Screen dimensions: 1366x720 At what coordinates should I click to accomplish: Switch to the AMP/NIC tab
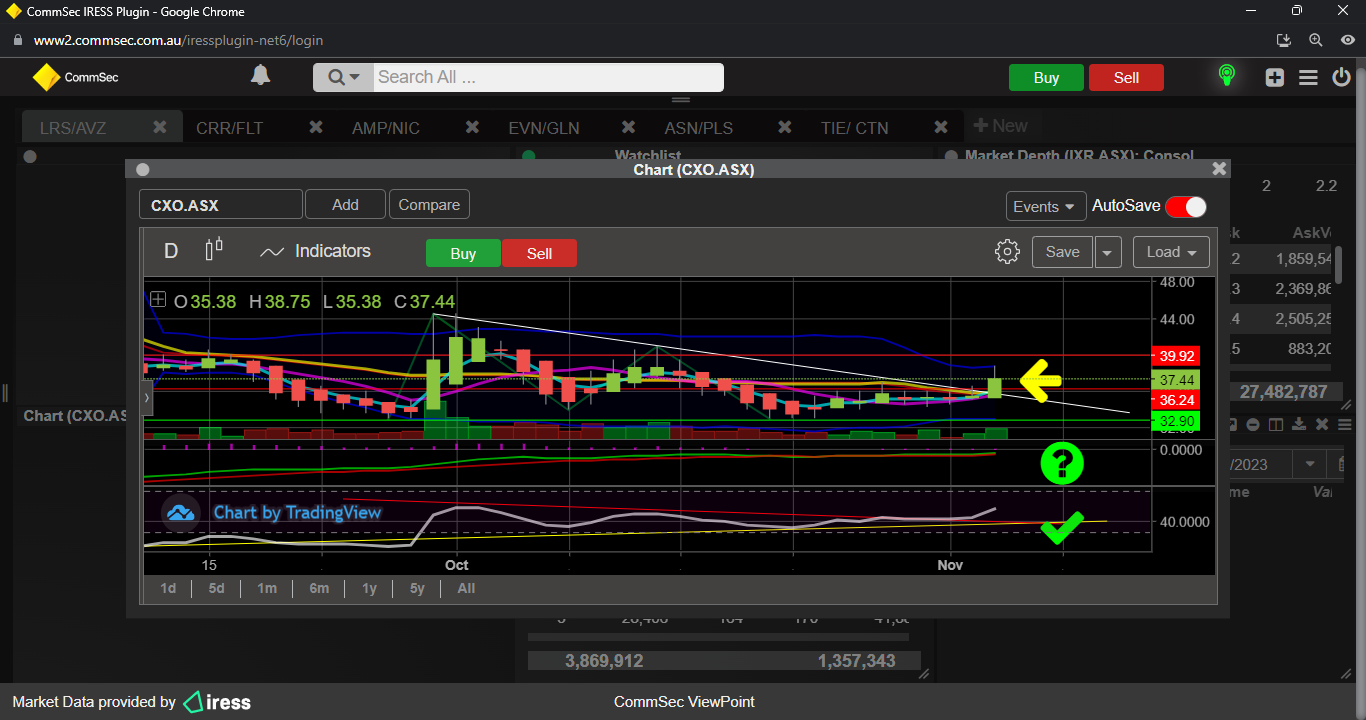coord(386,128)
